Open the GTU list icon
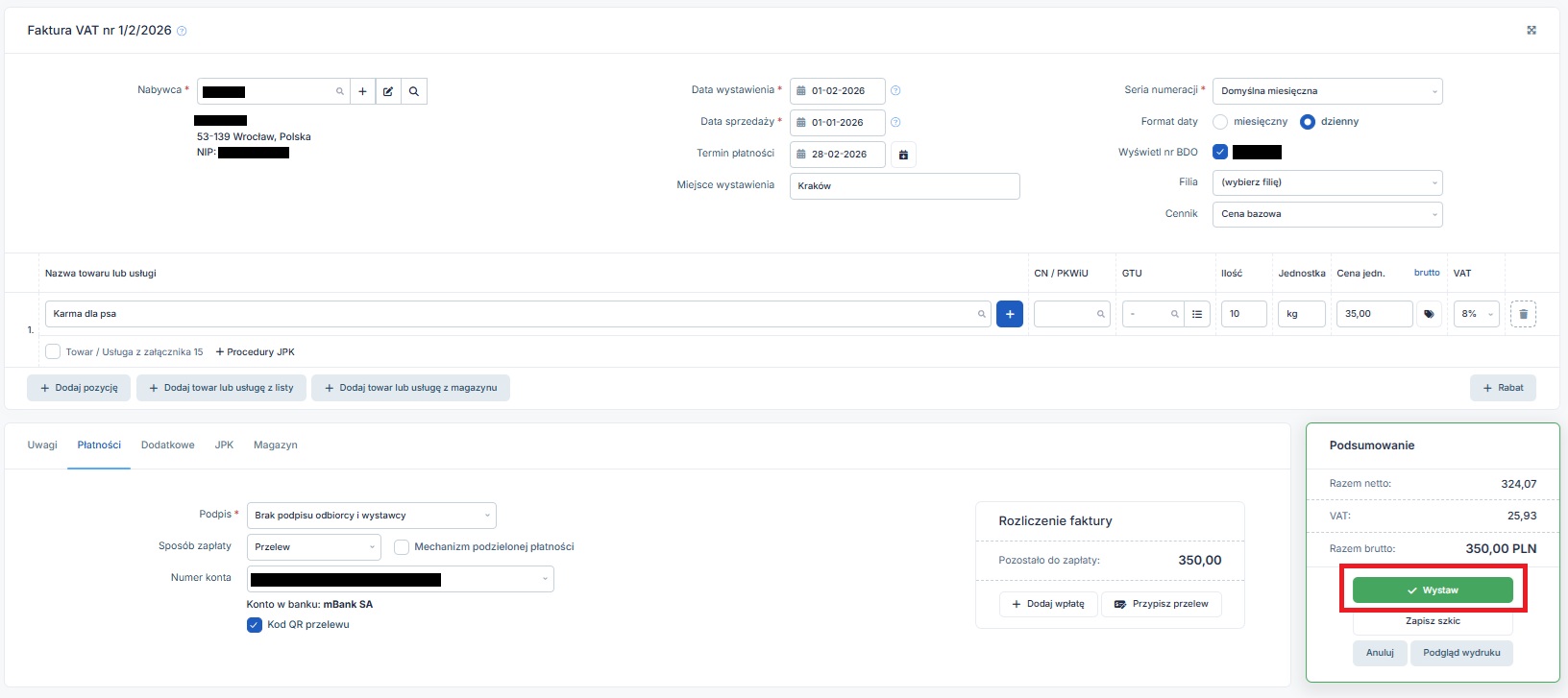The height and width of the screenshot is (698, 1568). pyautogui.click(x=1197, y=314)
